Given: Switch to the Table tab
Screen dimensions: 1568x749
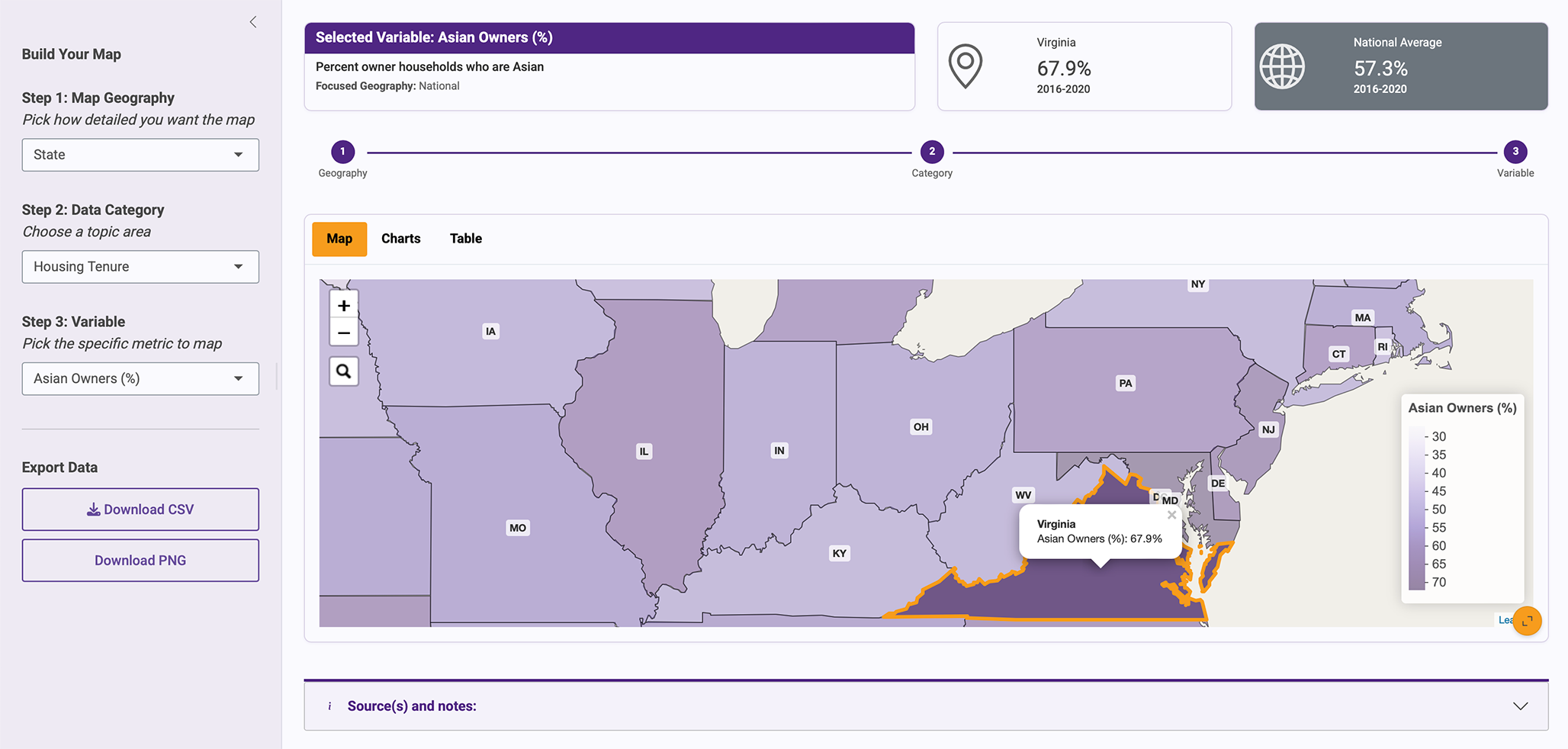Looking at the screenshot, I should pyautogui.click(x=466, y=239).
